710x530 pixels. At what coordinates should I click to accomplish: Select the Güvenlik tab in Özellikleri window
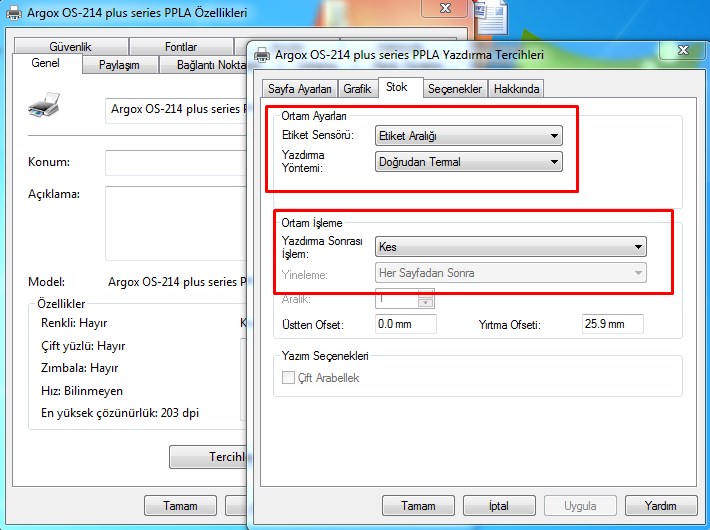click(x=71, y=47)
